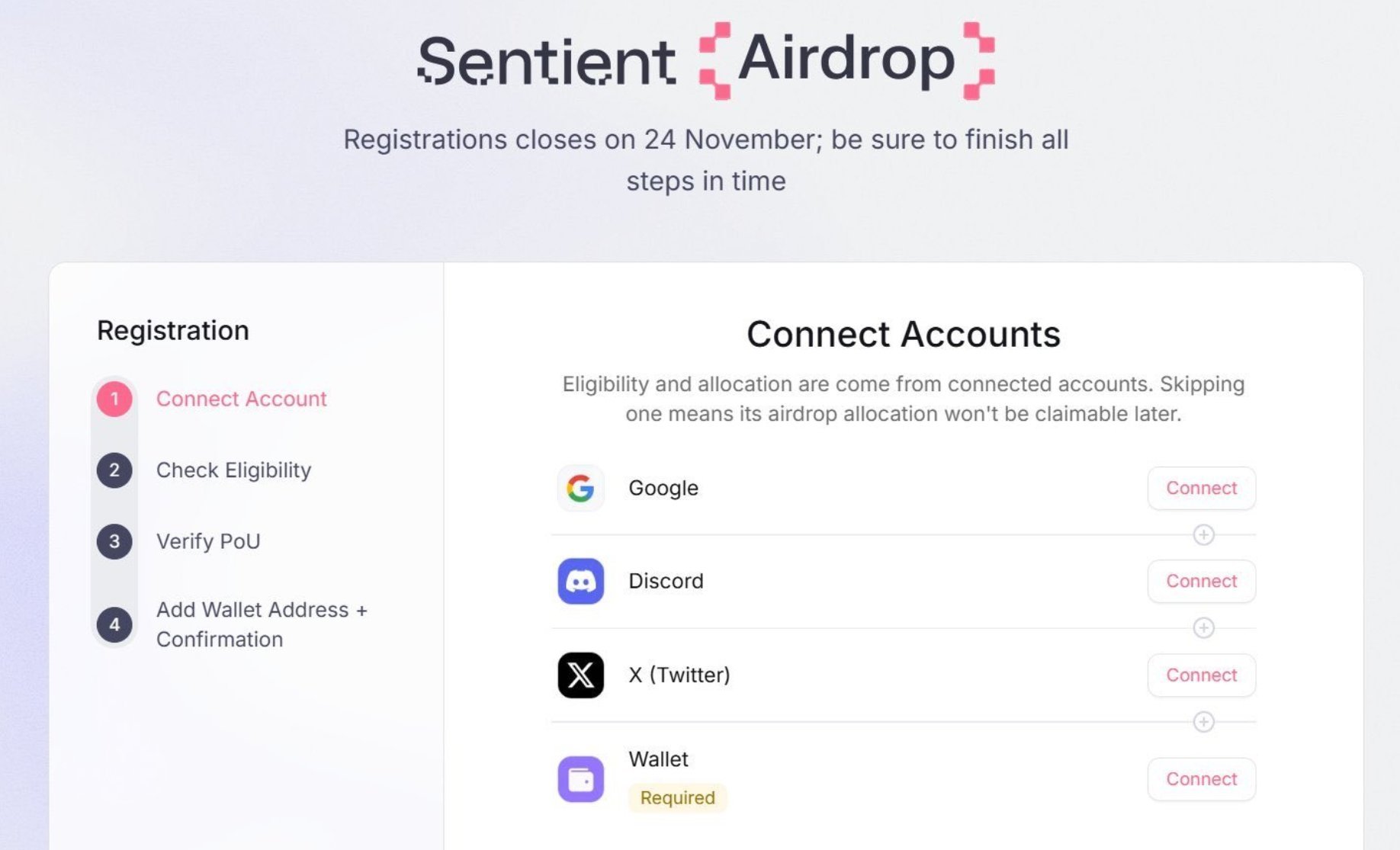Select the Connect Account step

click(241, 399)
